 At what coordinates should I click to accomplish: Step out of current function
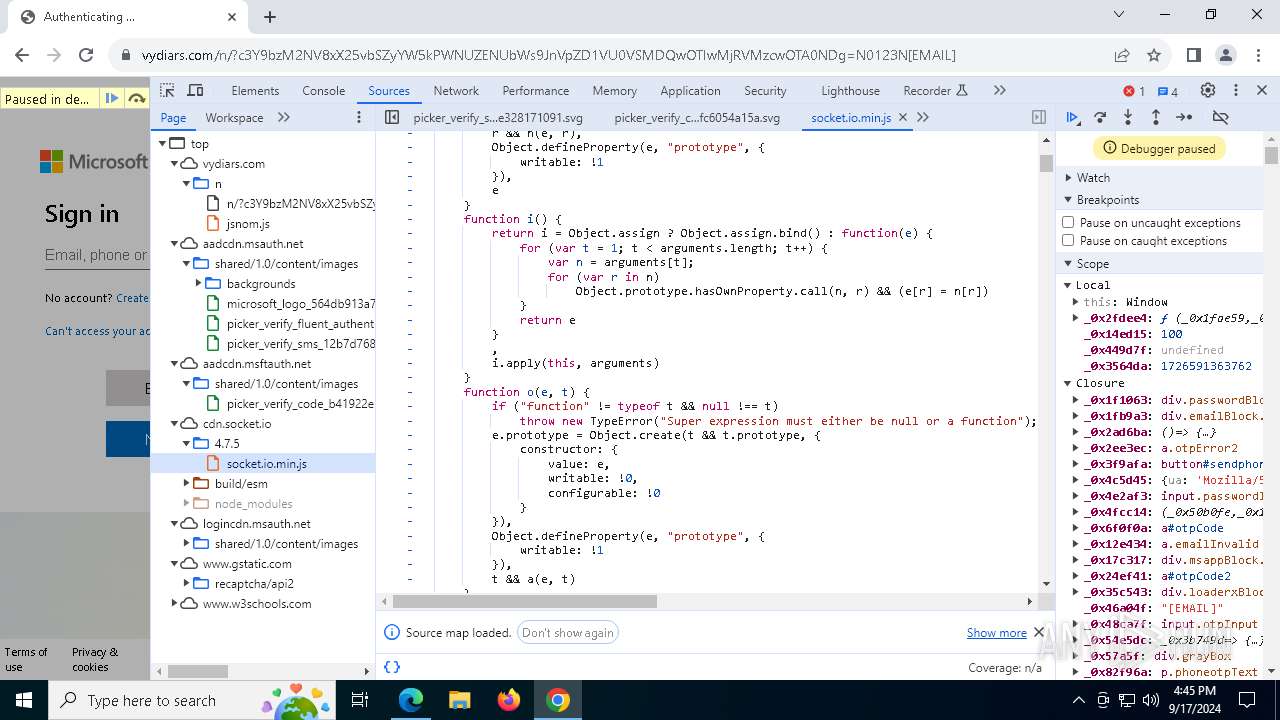pos(1156,117)
